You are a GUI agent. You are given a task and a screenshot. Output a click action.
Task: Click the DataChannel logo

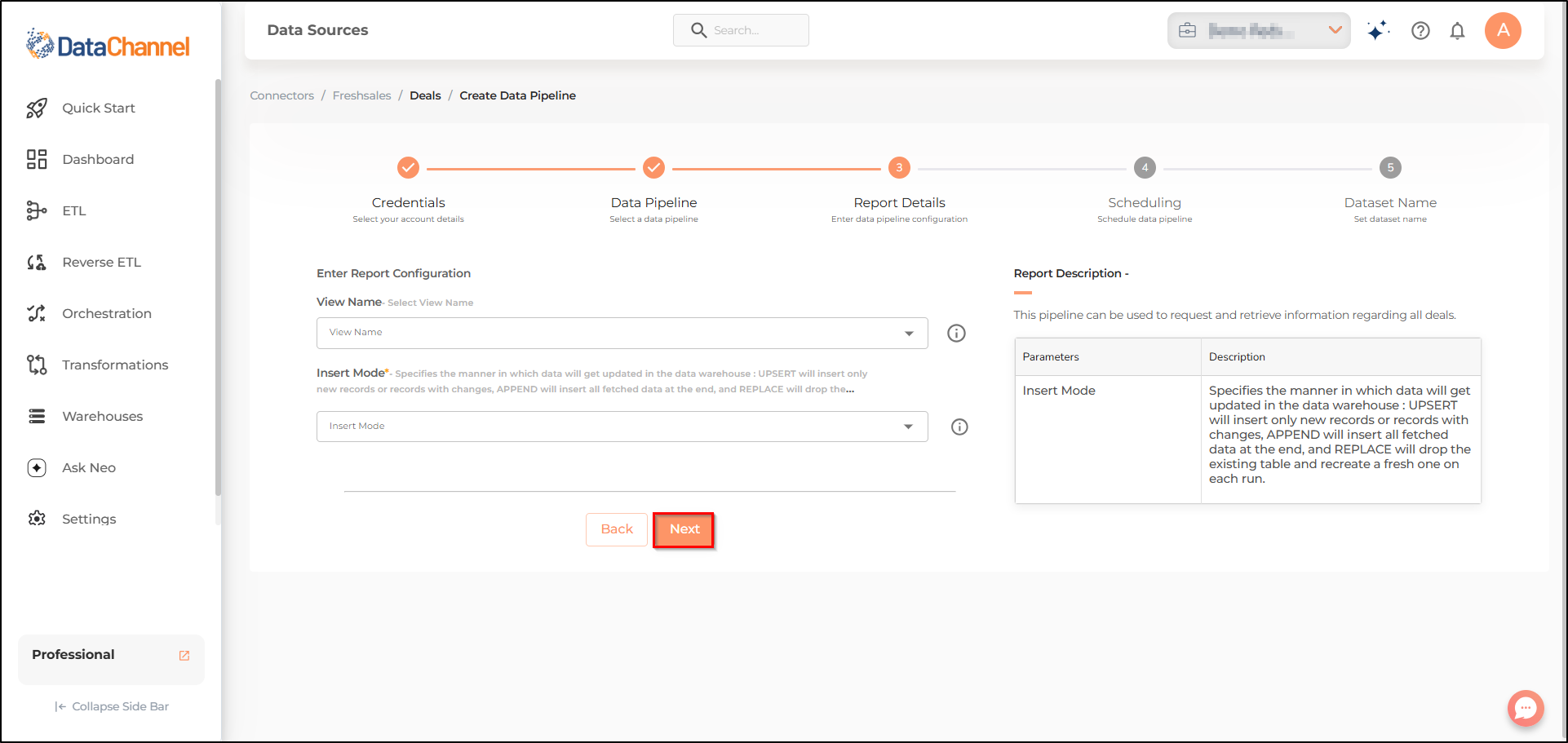point(108,44)
